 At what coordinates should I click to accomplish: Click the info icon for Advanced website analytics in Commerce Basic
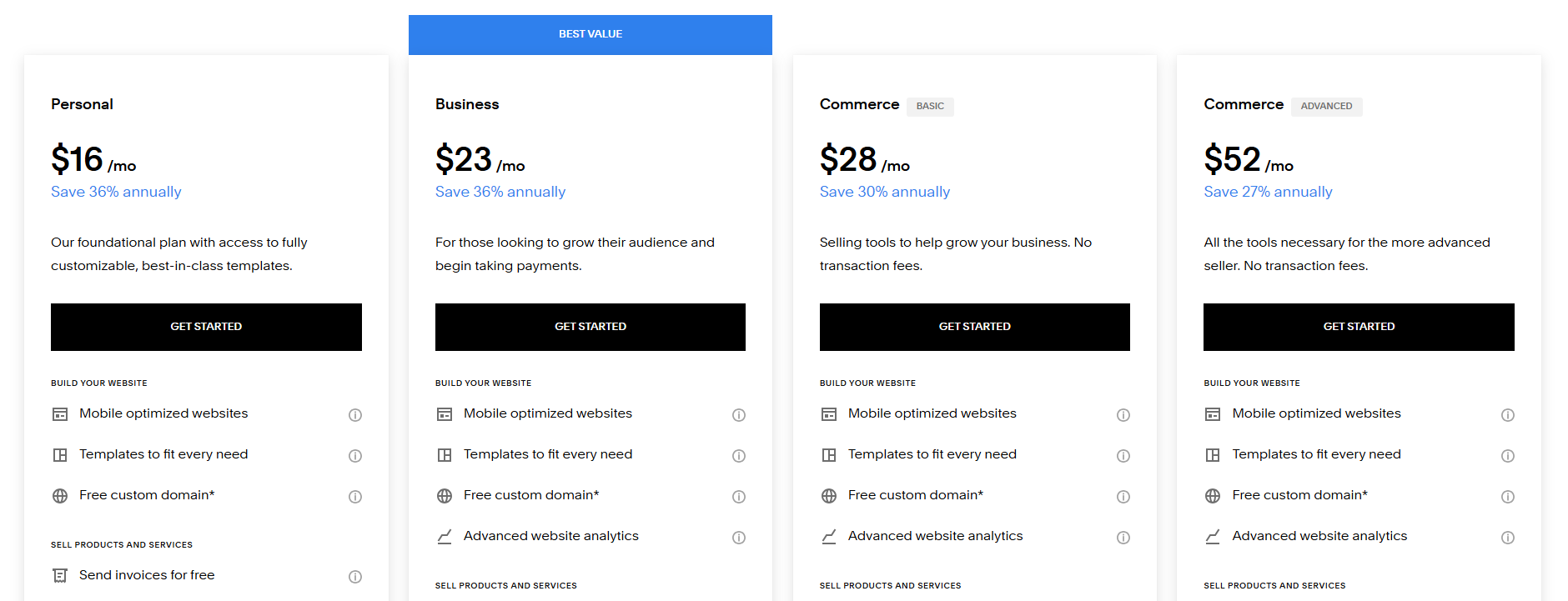click(1123, 538)
